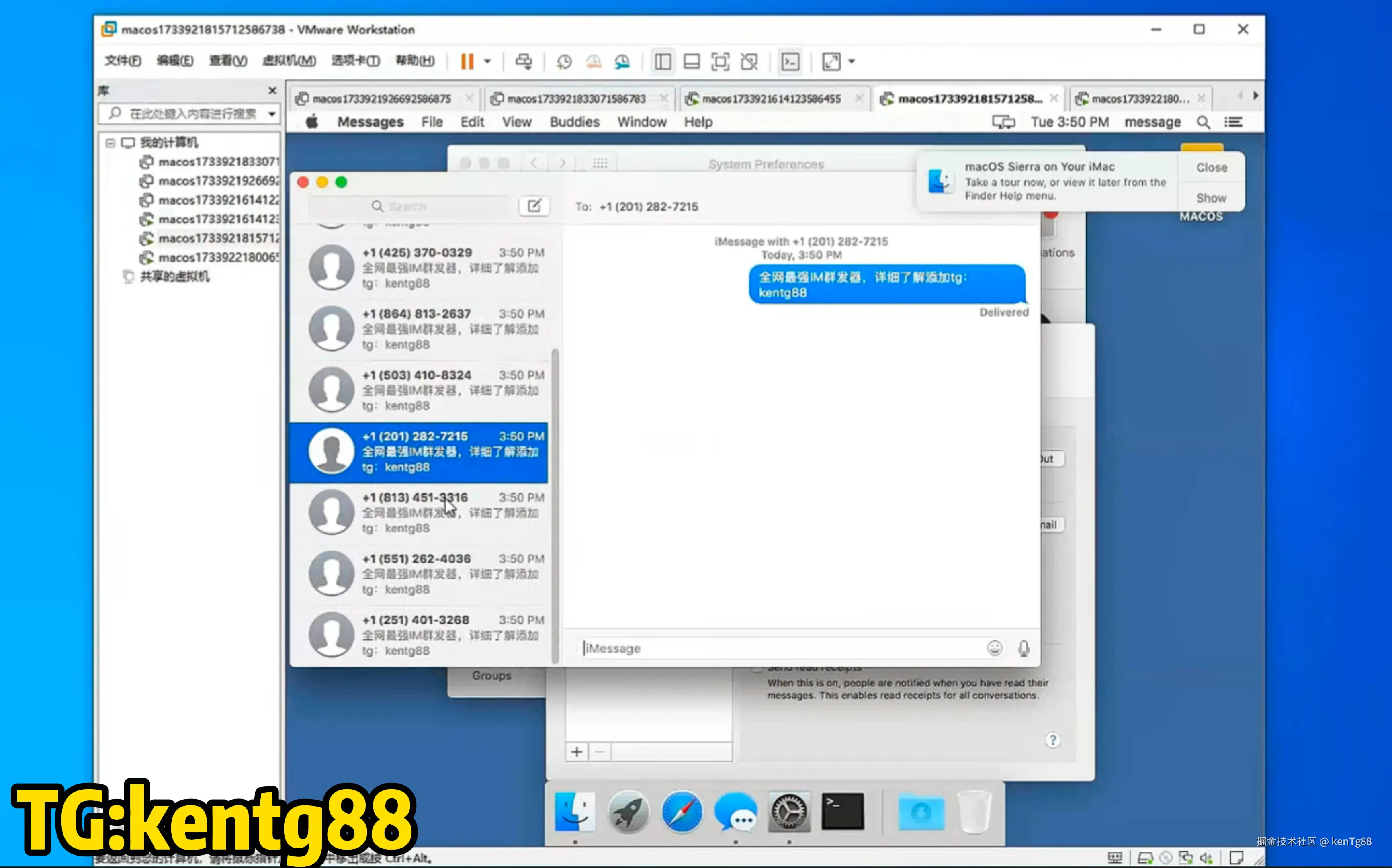Screen dimensions: 1392x868
Task: Click the compose new message icon
Action: tap(534, 206)
